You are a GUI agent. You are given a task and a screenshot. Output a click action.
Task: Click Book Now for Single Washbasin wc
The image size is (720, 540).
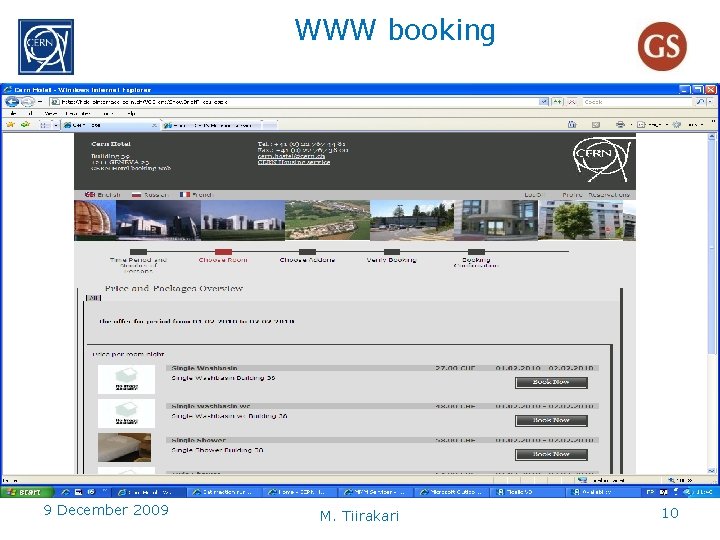pyautogui.click(x=551, y=421)
